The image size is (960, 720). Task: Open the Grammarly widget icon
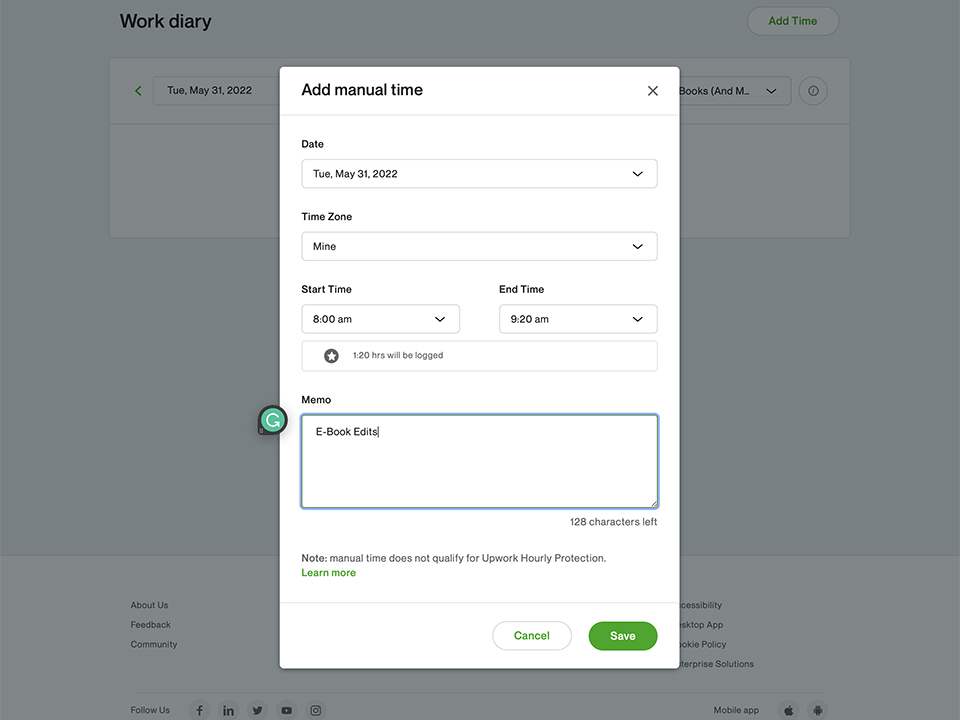(x=272, y=421)
